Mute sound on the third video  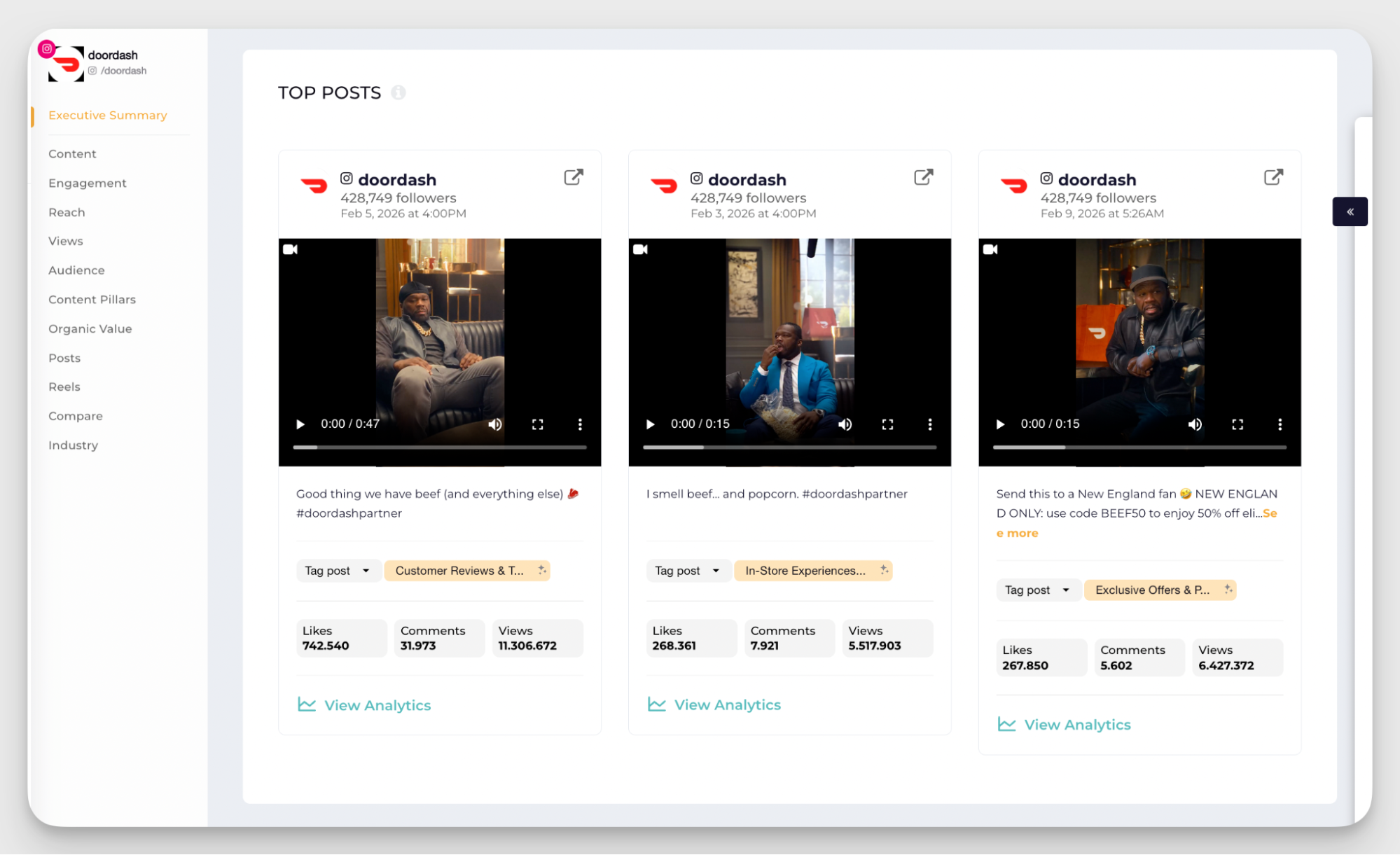1195,424
